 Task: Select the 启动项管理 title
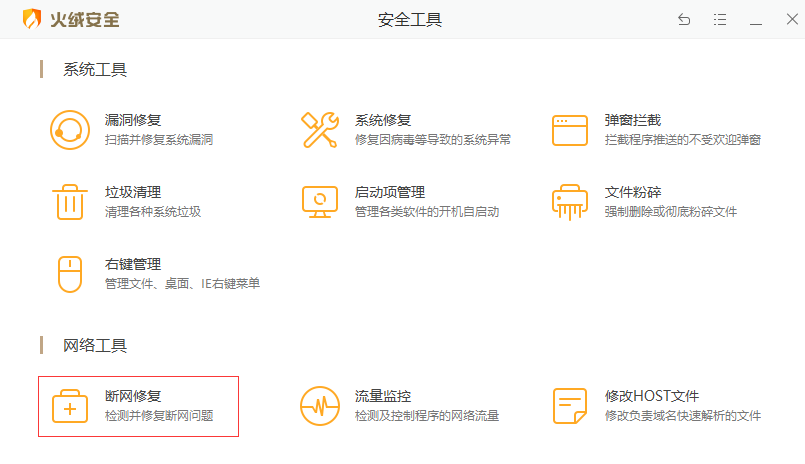390,192
